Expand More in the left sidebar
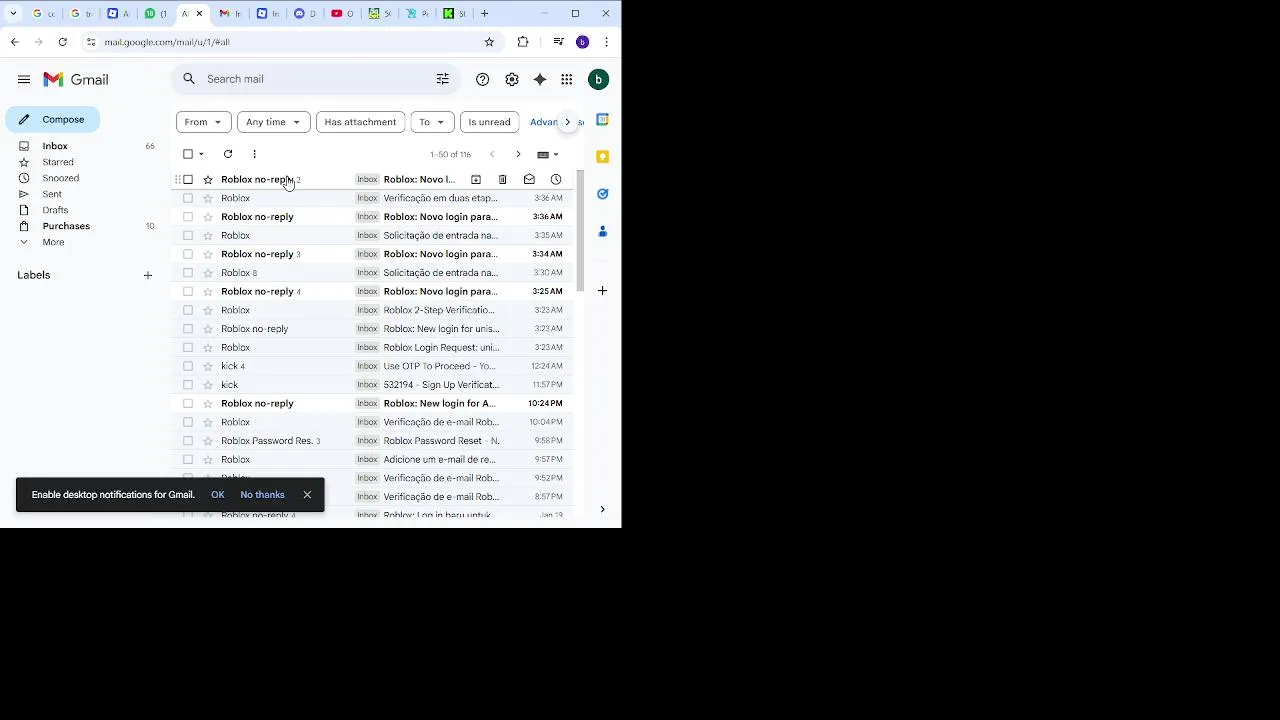The width and height of the screenshot is (1280, 720). (53, 242)
